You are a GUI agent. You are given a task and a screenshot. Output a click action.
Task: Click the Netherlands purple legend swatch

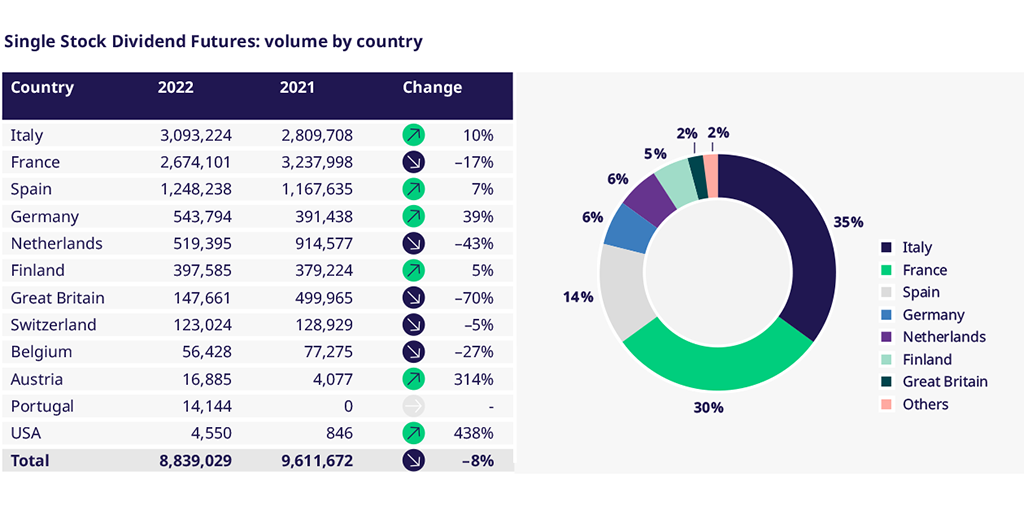(x=886, y=337)
